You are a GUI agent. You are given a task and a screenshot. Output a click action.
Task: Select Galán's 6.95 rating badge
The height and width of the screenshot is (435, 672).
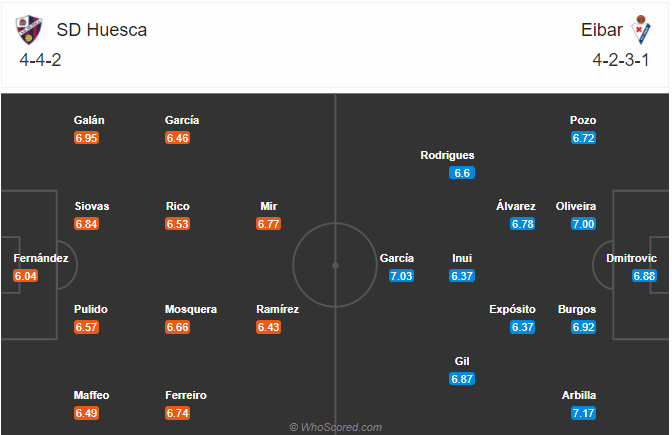tap(86, 138)
